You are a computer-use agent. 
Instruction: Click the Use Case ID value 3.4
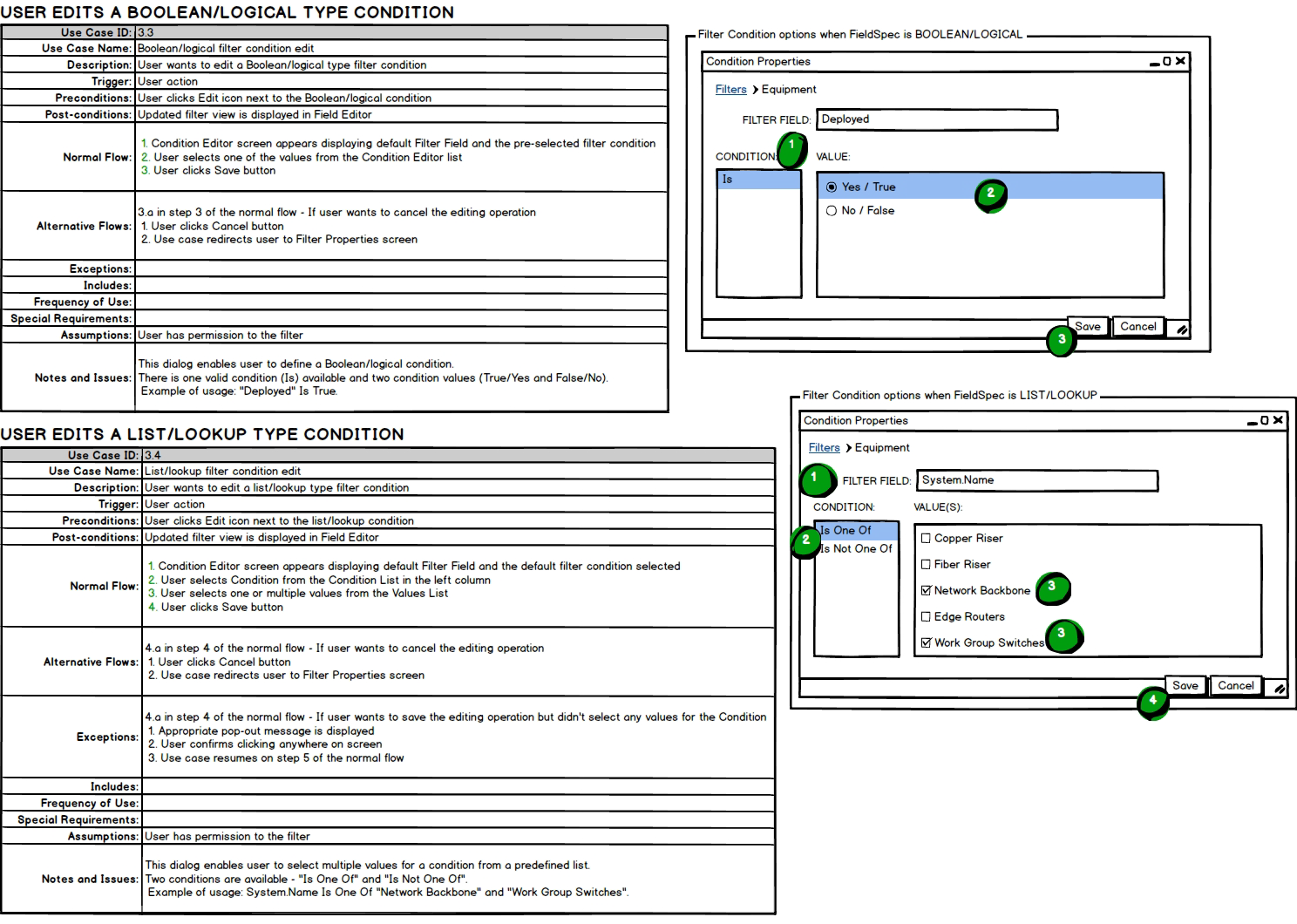pyautogui.click(x=153, y=455)
